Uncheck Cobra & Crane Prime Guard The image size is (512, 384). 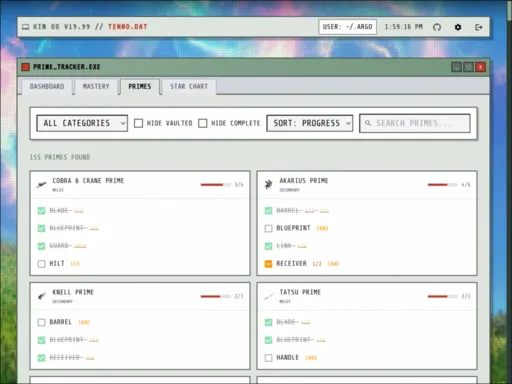tap(41, 246)
